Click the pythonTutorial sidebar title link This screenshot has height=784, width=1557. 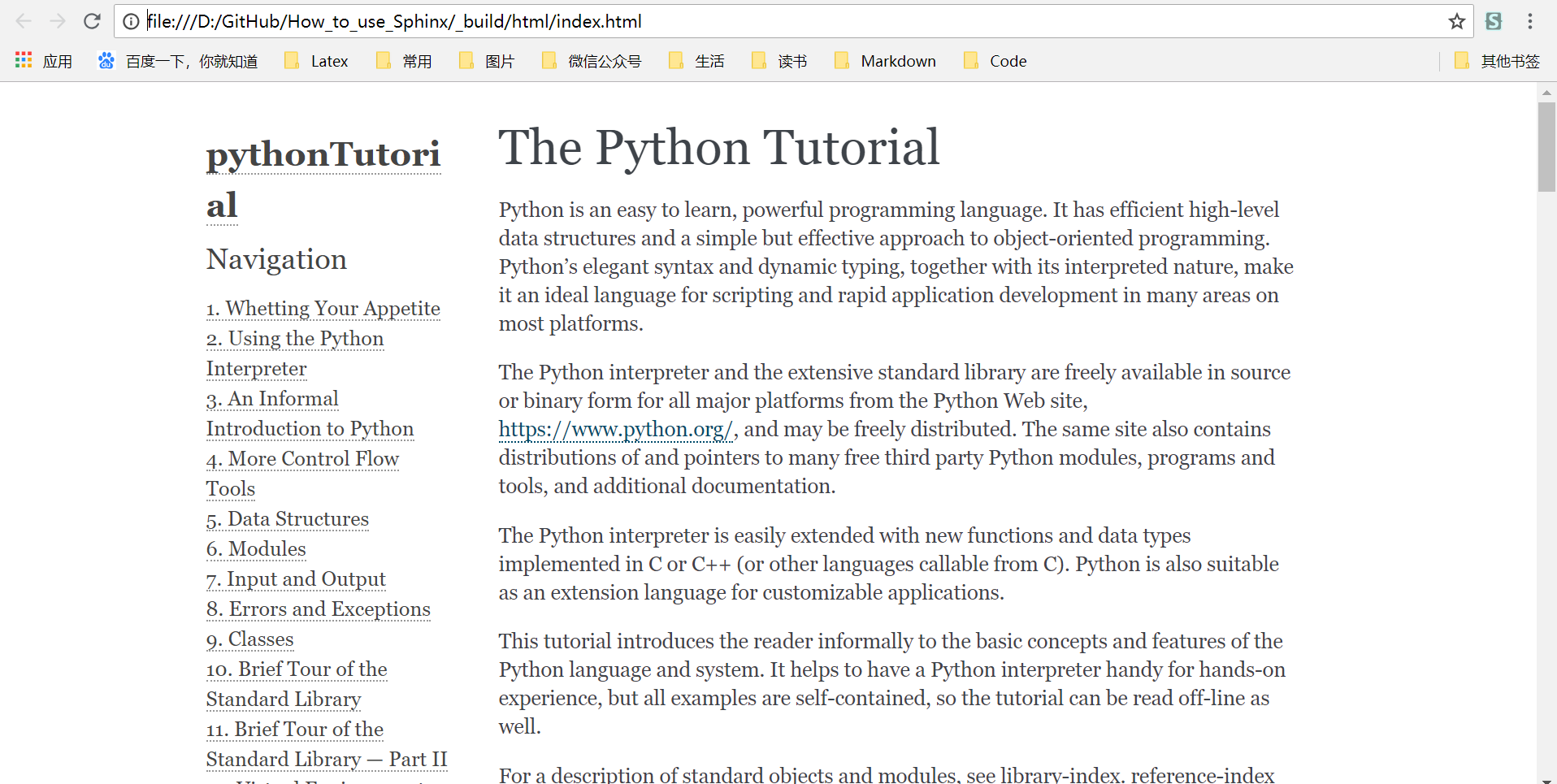[x=323, y=179]
